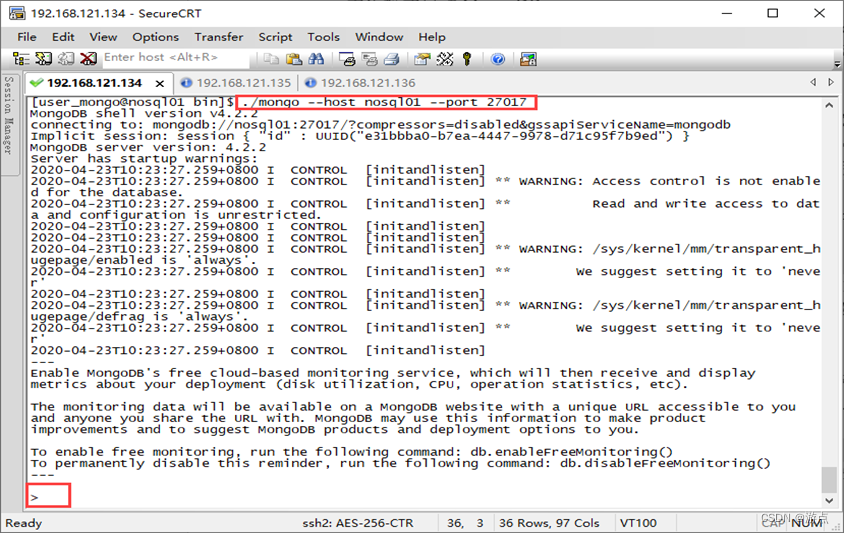Click the blue Help question icon
The width and height of the screenshot is (844, 533).
(498, 59)
